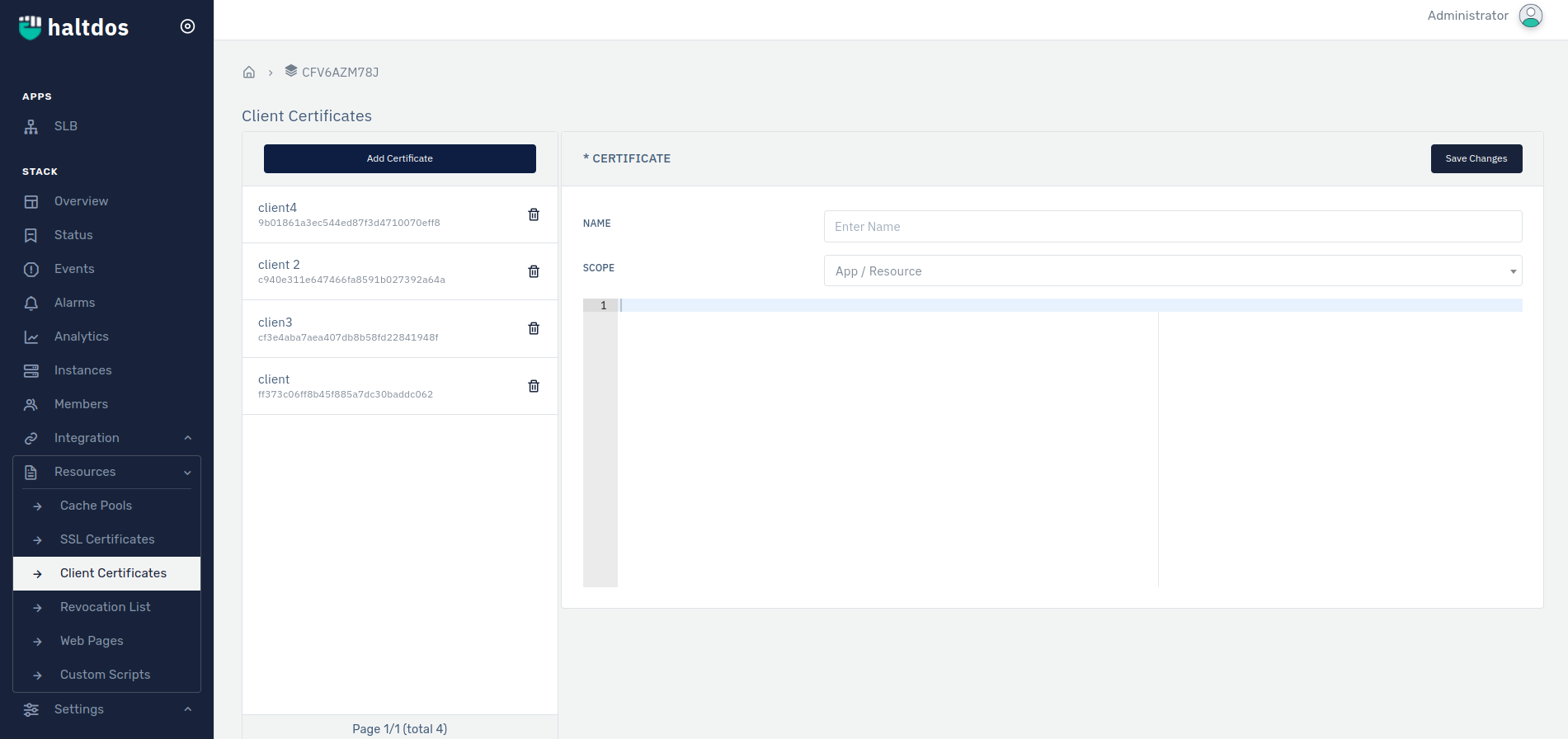1568x739 pixels.
Task: Click arrow icon beside SSL Certificates
Action: click(37, 540)
